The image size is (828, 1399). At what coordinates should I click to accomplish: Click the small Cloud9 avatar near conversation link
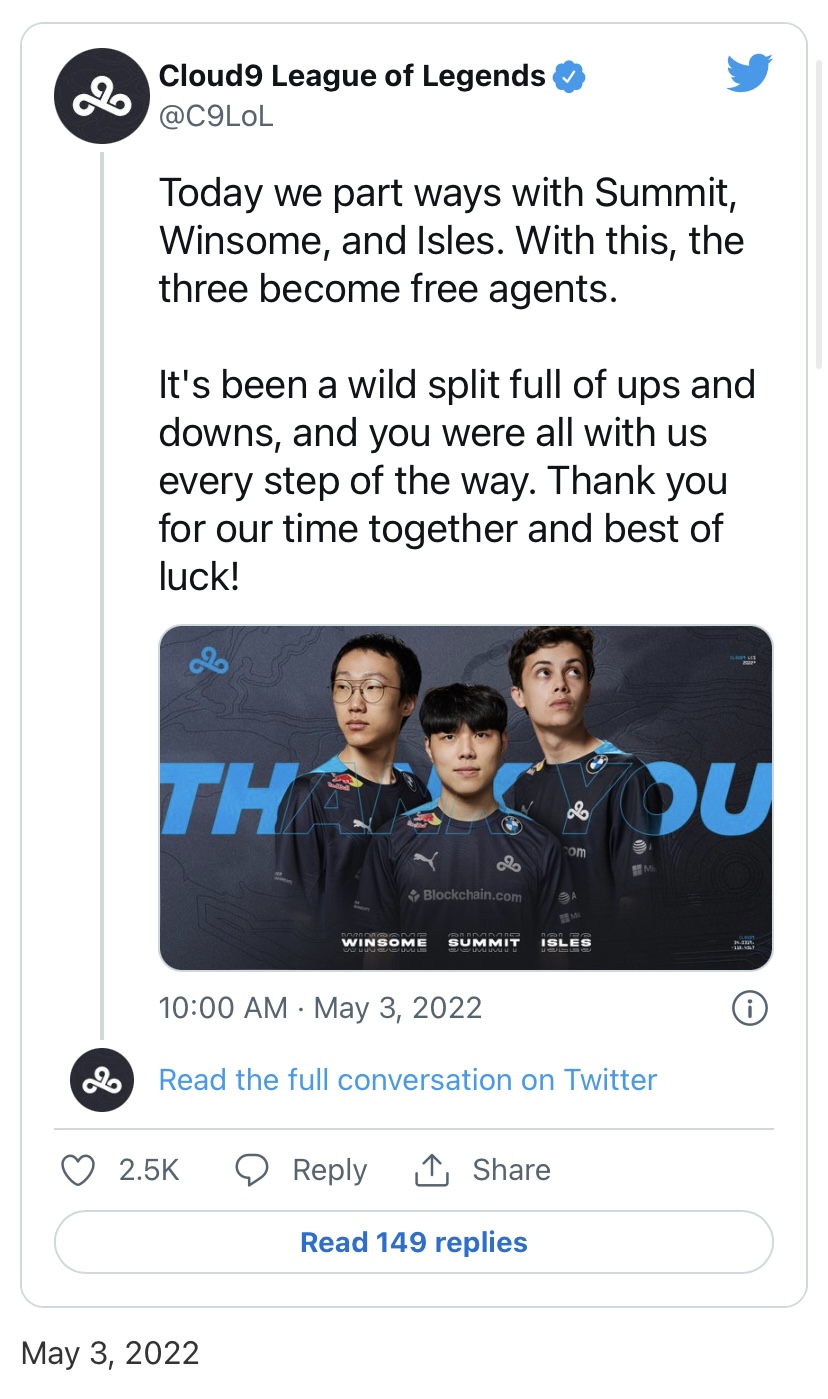coord(102,1081)
